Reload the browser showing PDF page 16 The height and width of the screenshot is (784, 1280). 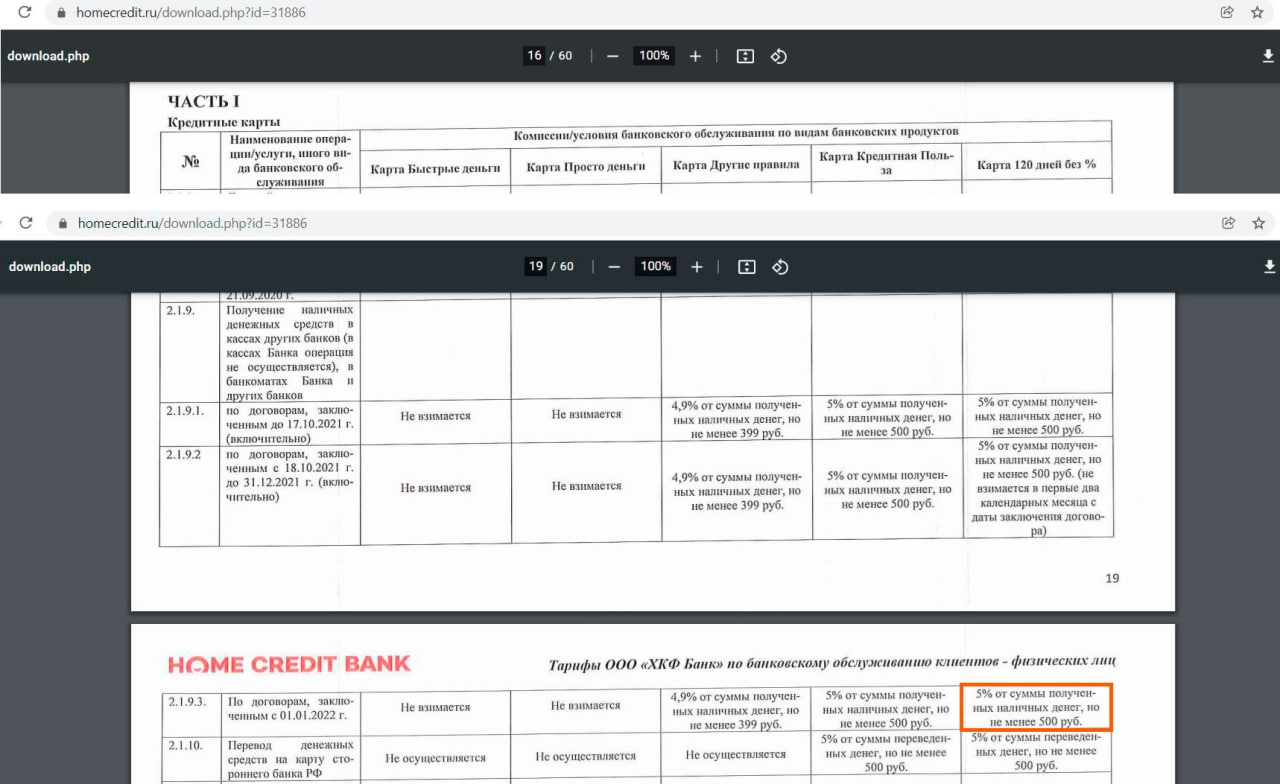(24, 13)
